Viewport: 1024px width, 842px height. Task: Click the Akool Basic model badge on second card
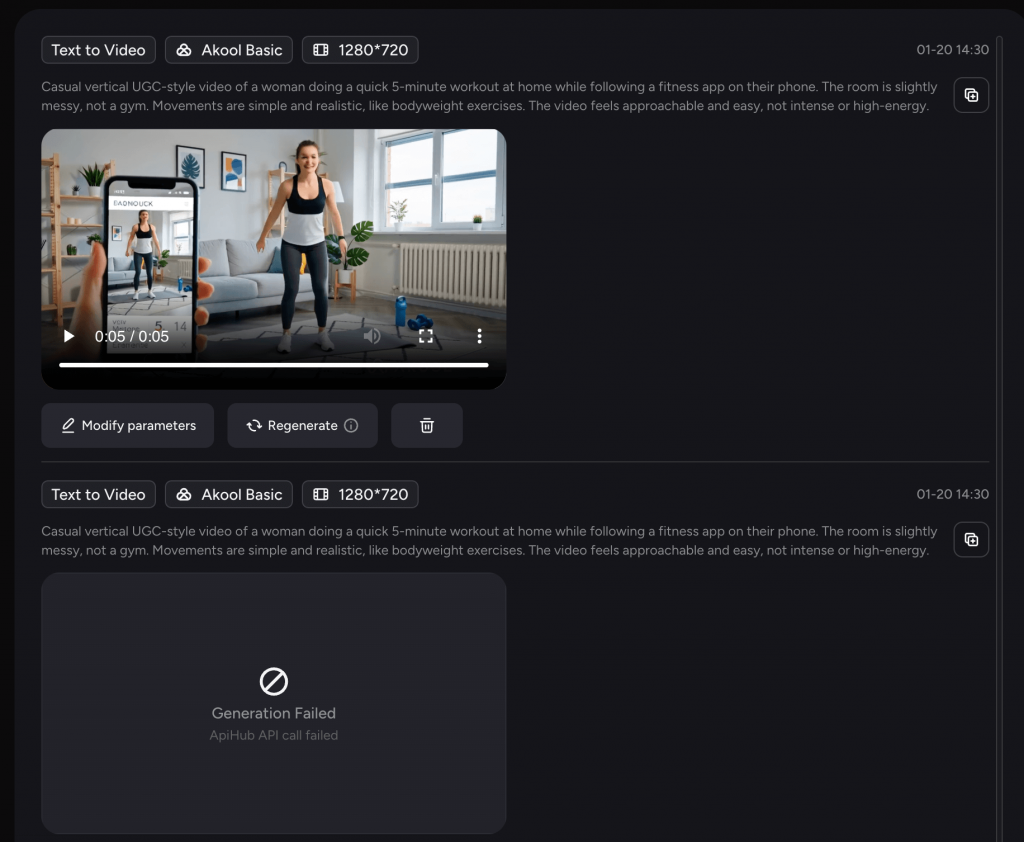[228, 493]
